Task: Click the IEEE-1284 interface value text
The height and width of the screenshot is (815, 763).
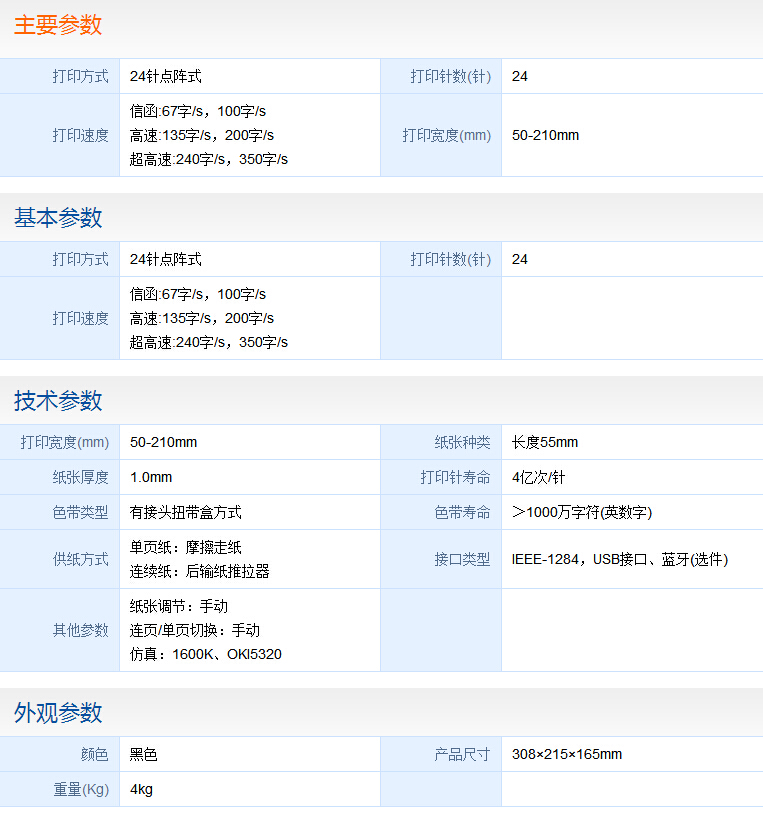Action: tap(545, 559)
